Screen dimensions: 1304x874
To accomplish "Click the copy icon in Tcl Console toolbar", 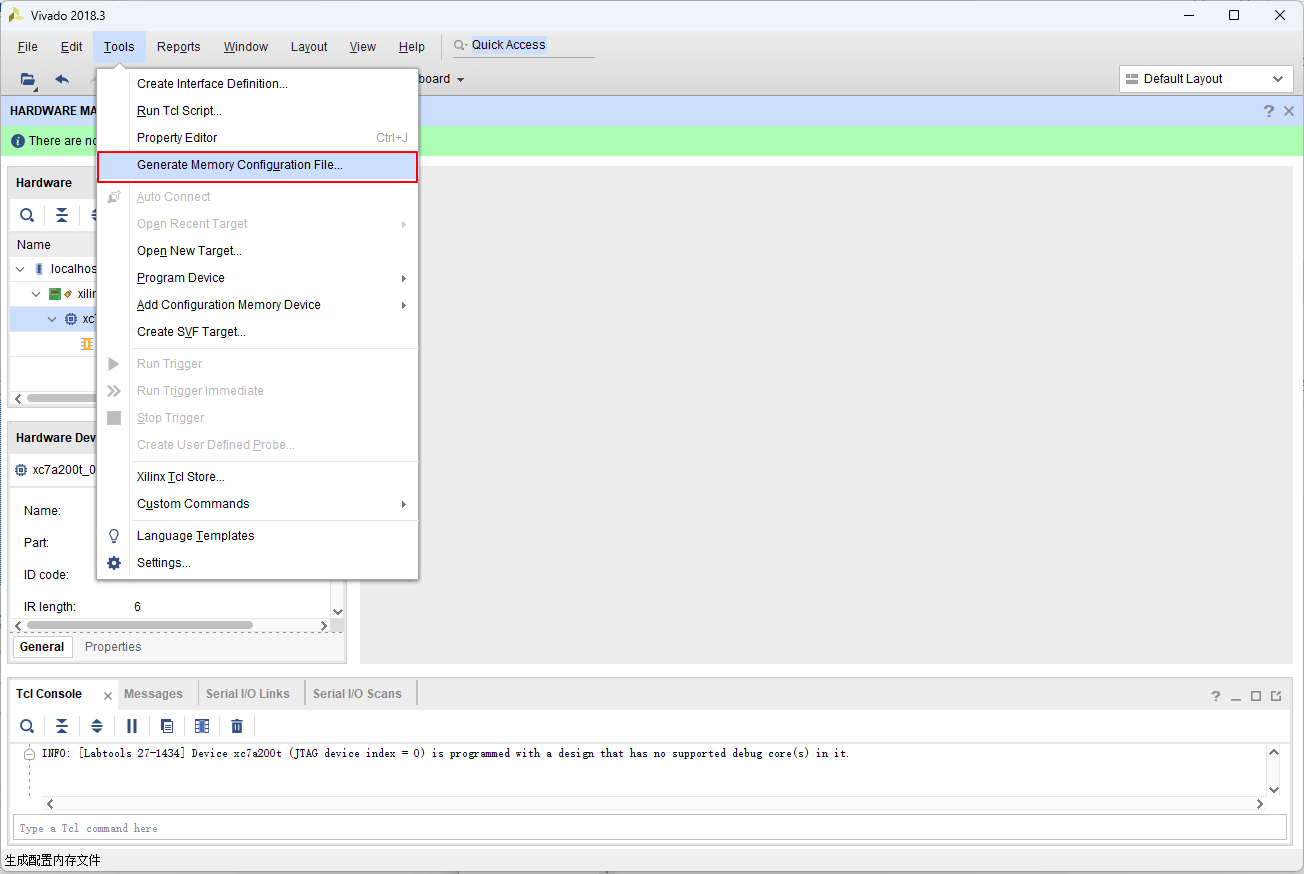I will click(167, 726).
